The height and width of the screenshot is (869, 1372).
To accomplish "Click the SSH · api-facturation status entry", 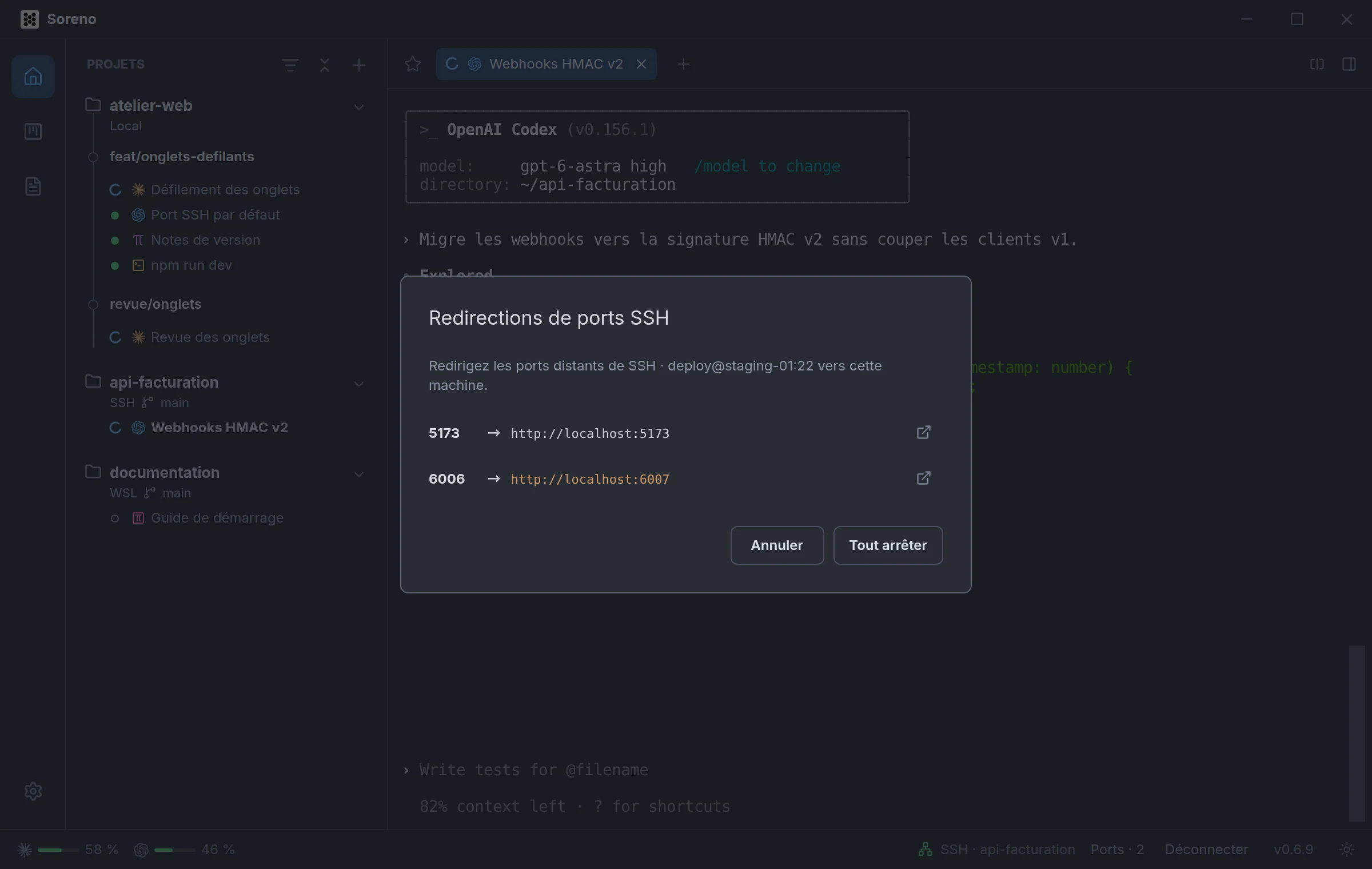I will [x=996, y=850].
